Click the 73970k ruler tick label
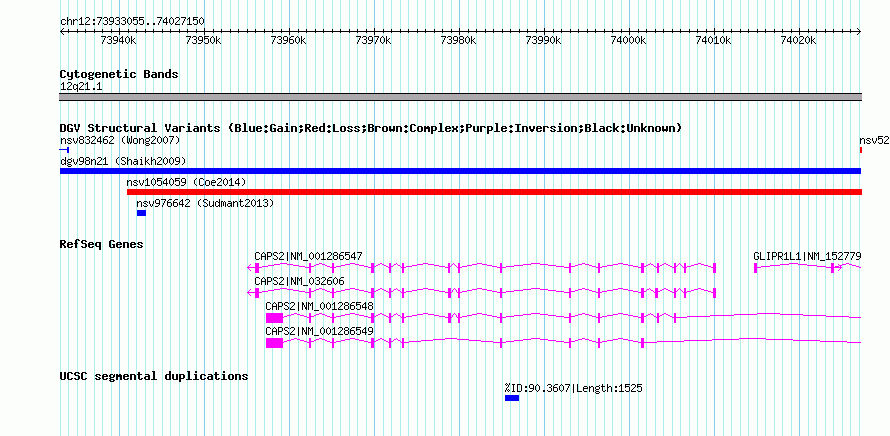The height and width of the screenshot is (436, 890). coord(373,40)
